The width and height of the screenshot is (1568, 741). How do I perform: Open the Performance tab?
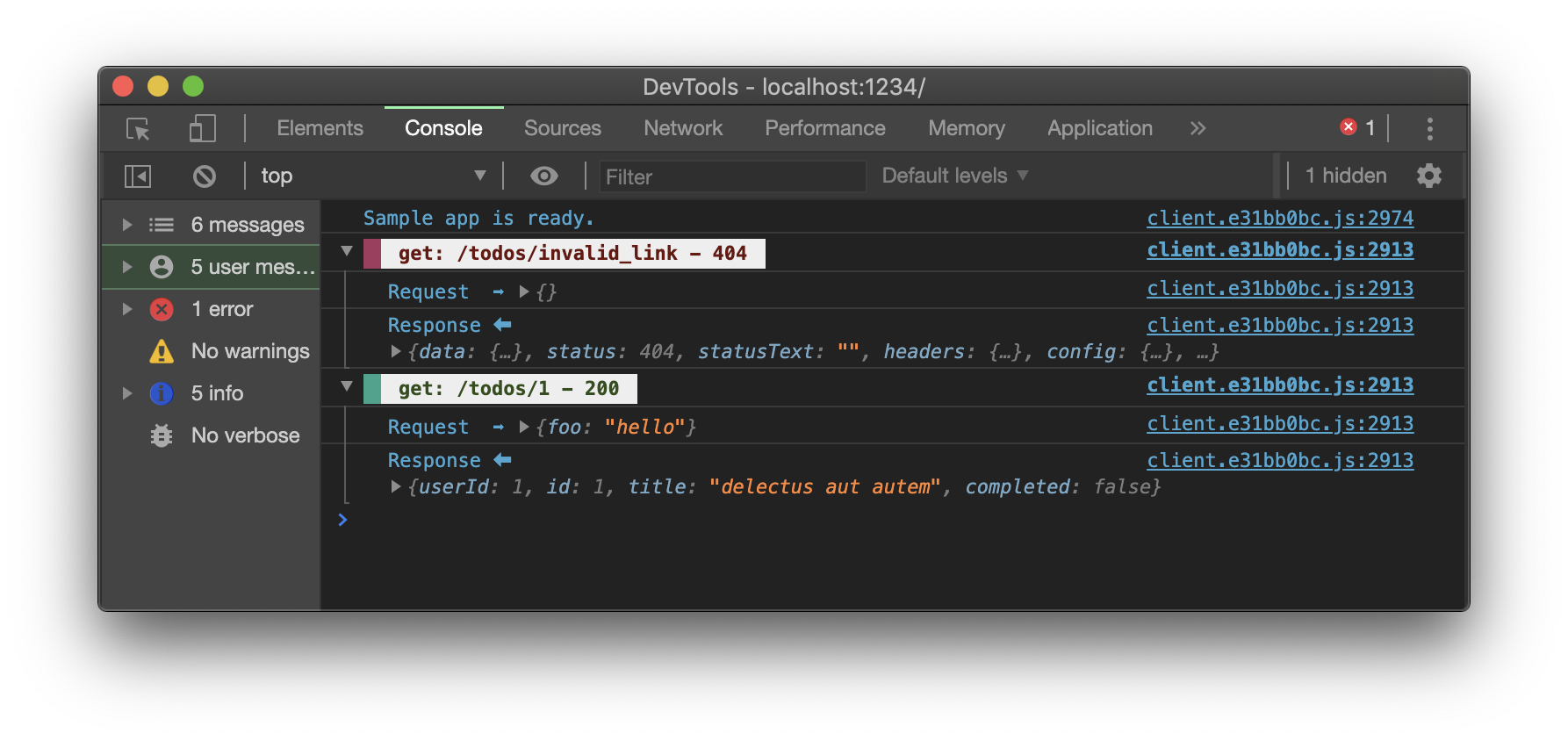(x=825, y=128)
